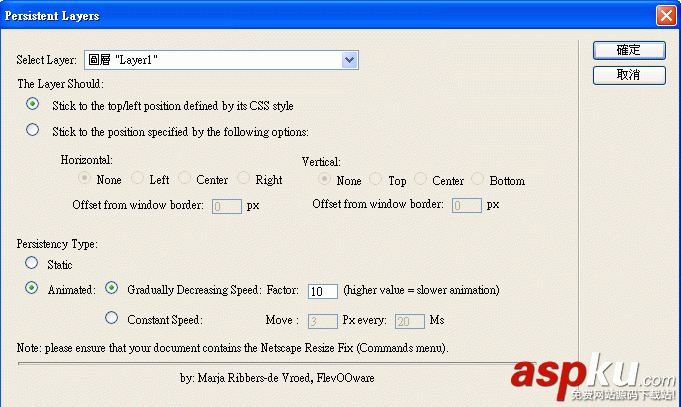Select Horizontal Right radio button

(243, 178)
